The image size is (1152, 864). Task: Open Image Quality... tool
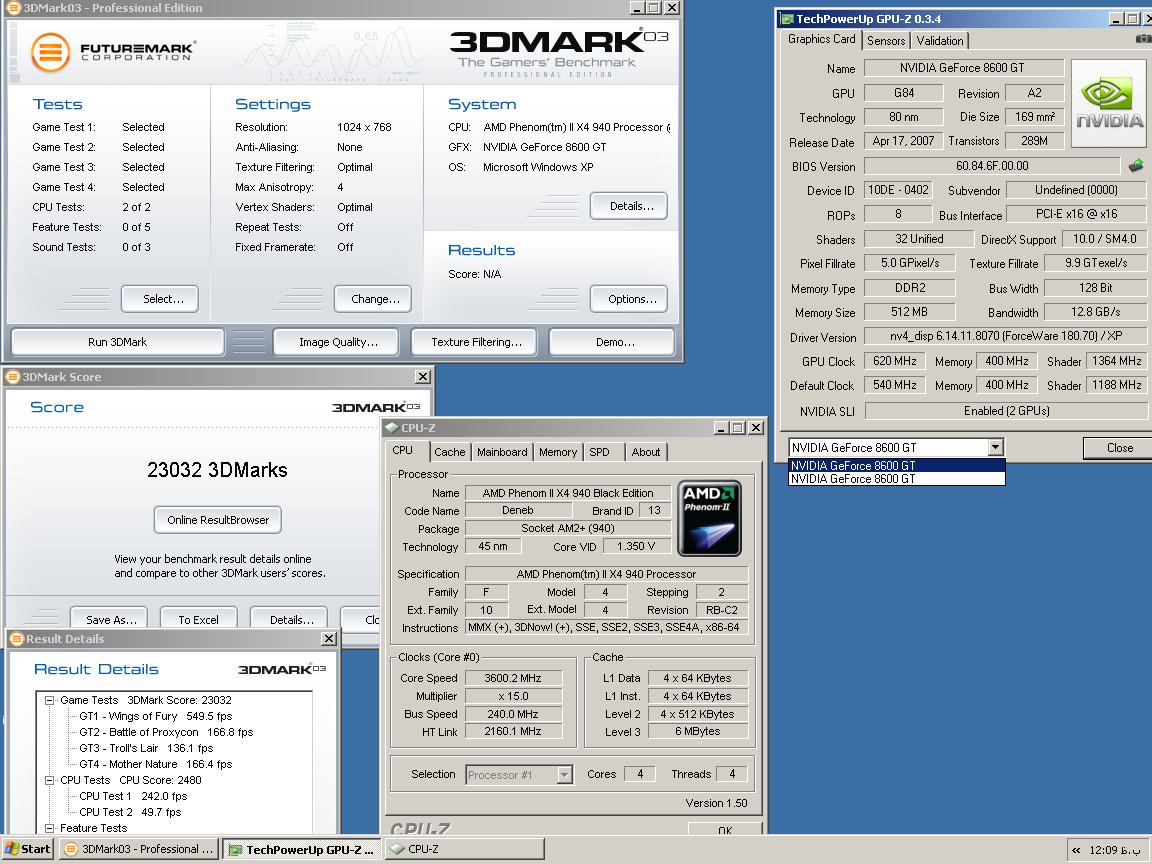[336, 342]
